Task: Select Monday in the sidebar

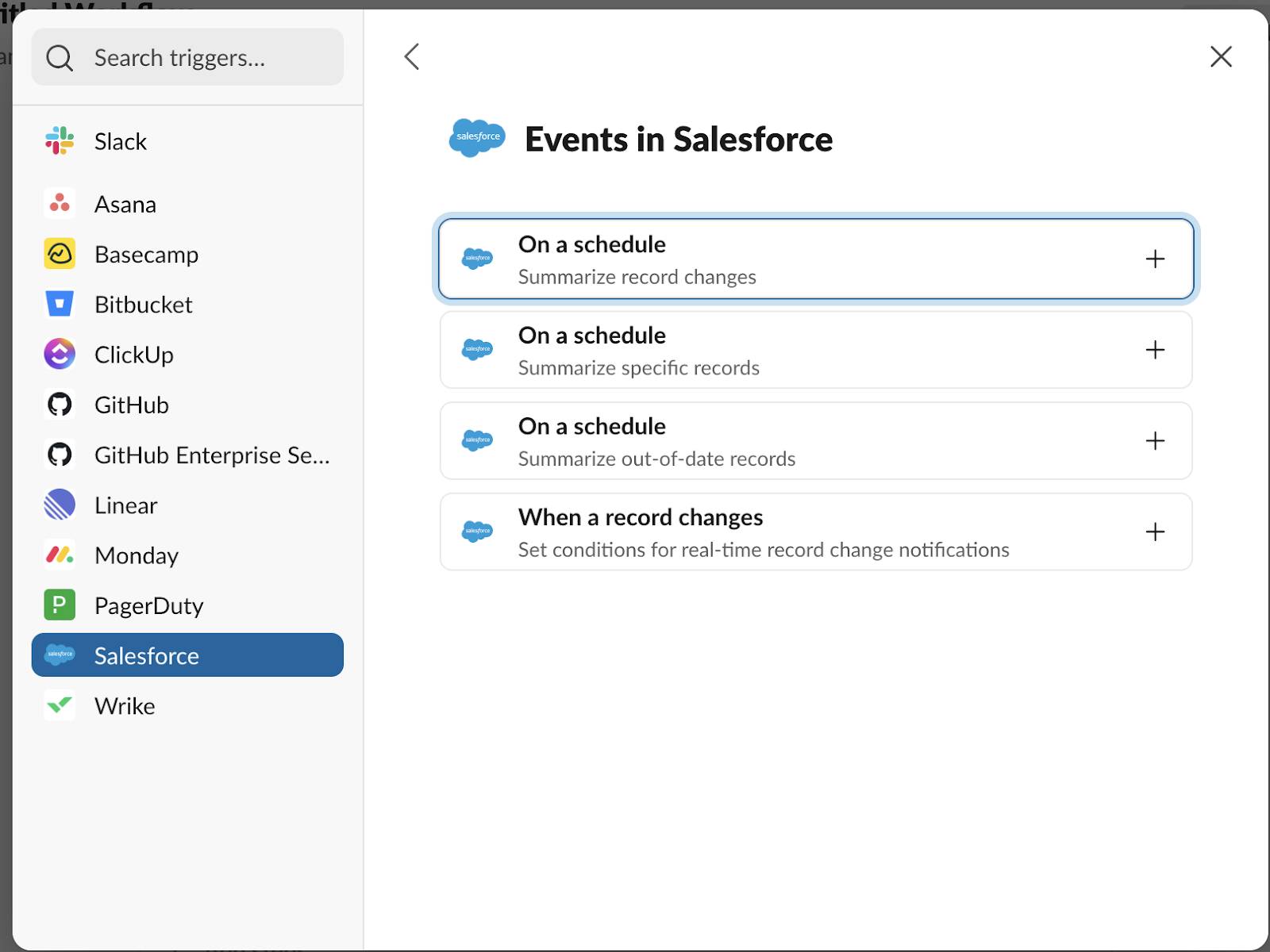Action: [187, 555]
